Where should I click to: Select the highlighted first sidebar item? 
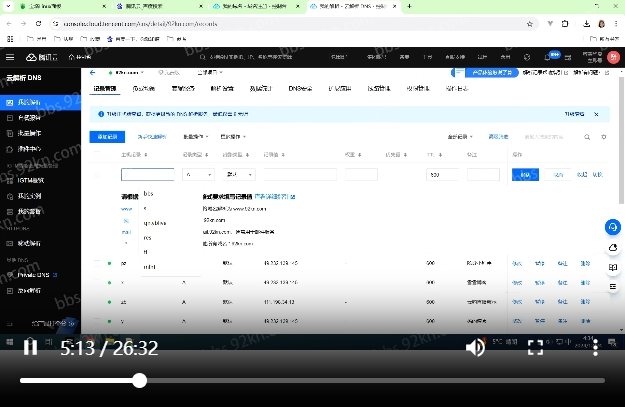(40, 102)
